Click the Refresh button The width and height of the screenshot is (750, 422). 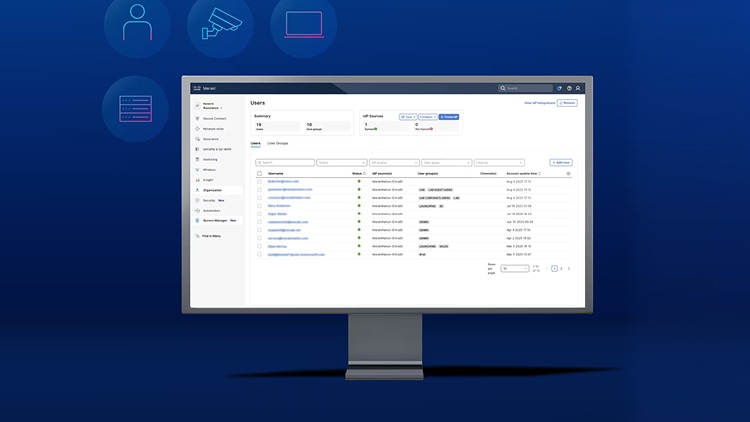[567, 103]
